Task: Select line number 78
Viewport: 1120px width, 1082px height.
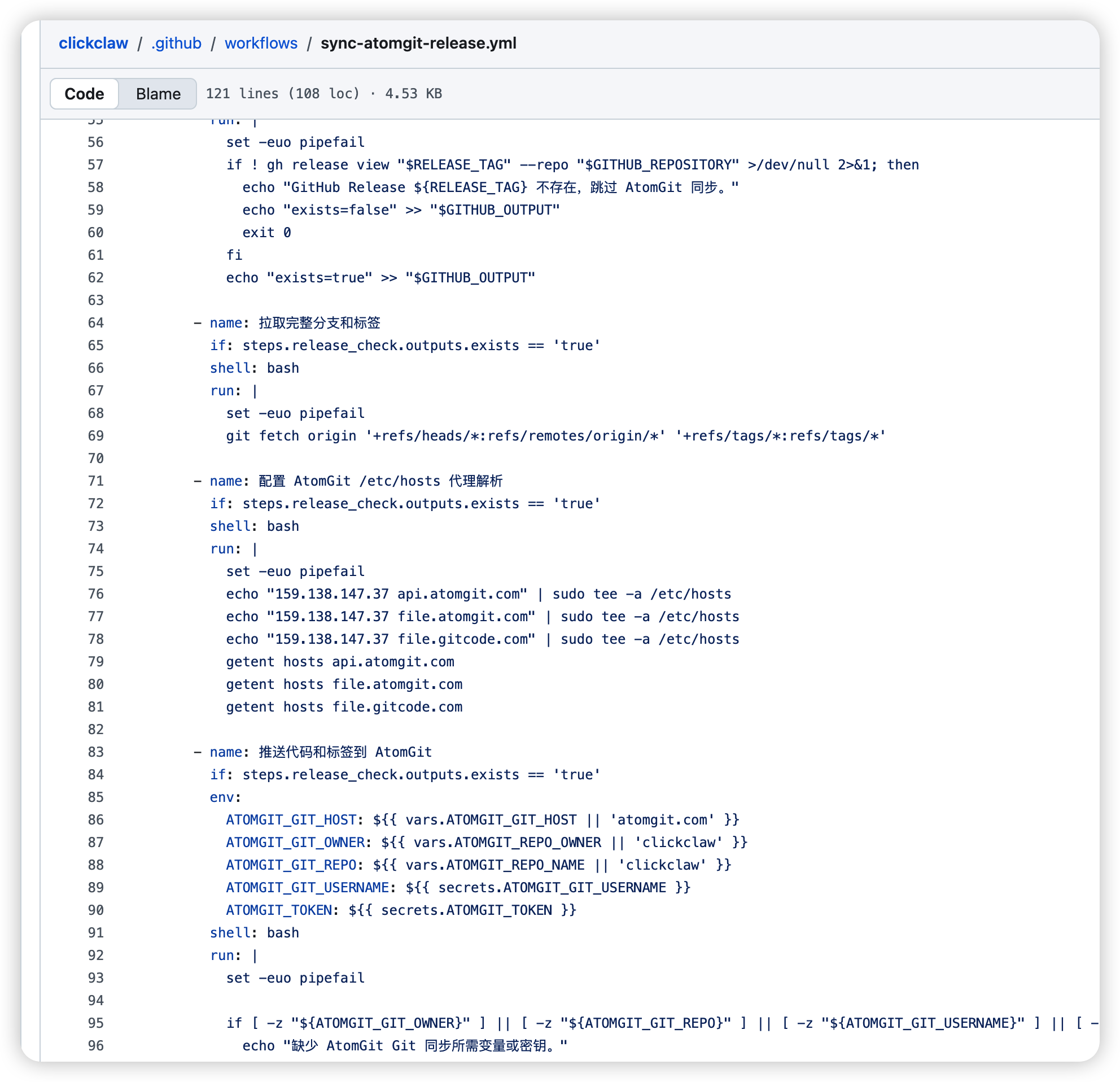Action: 95,640
